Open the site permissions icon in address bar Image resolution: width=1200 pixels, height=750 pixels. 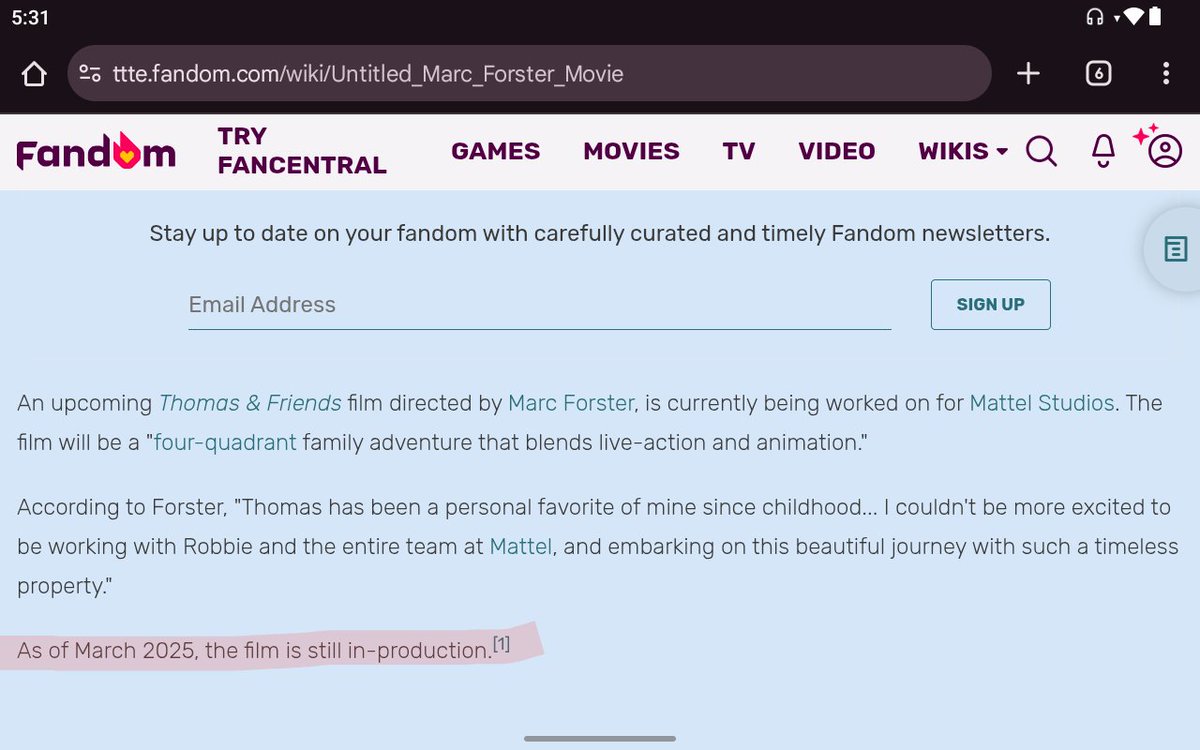coord(88,72)
